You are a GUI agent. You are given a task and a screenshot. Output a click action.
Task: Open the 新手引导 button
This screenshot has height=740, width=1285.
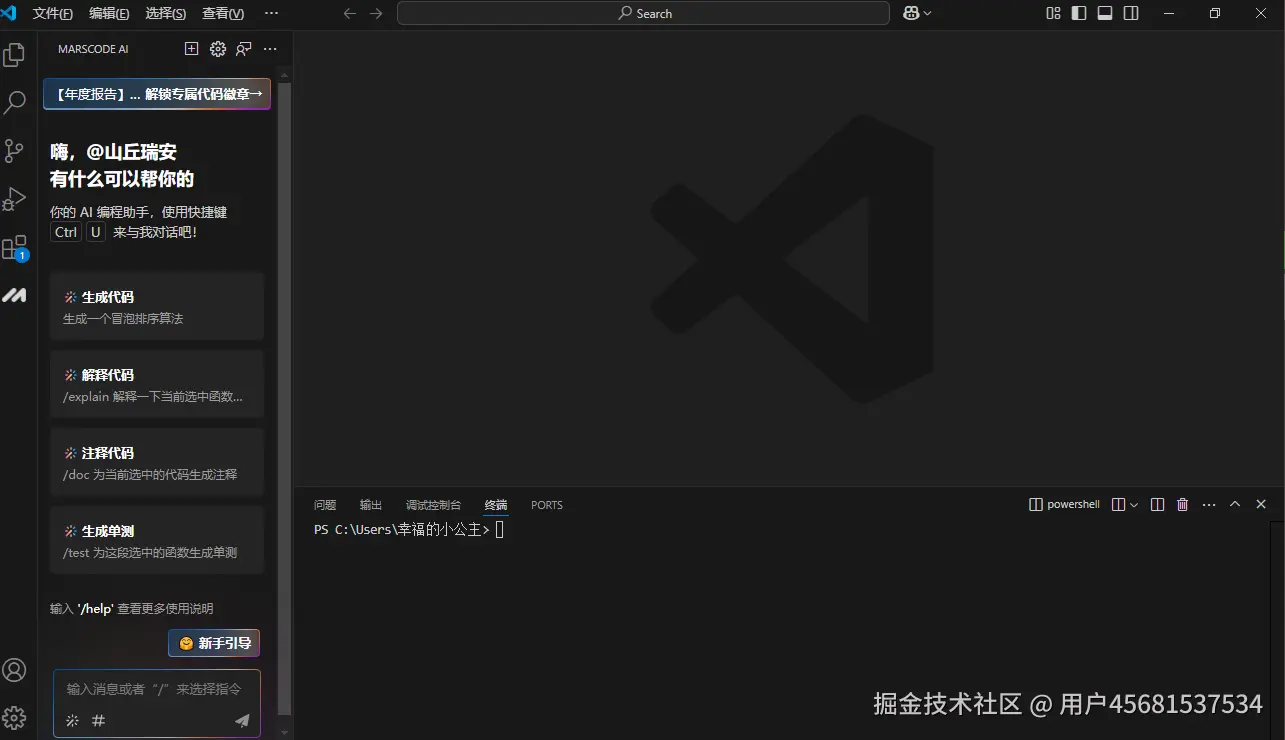pyautogui.click(x=214, y=643)
